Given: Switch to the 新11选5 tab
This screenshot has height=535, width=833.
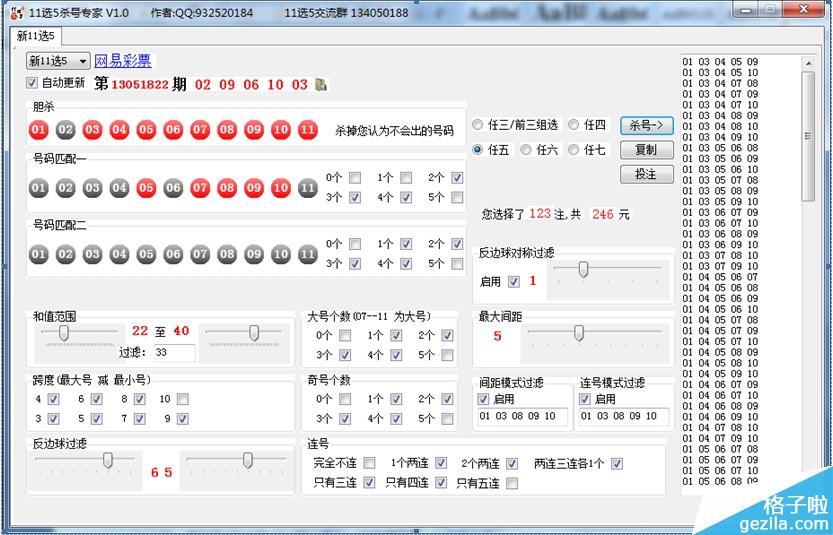Looking at the screenshot, I should point(33,36).
